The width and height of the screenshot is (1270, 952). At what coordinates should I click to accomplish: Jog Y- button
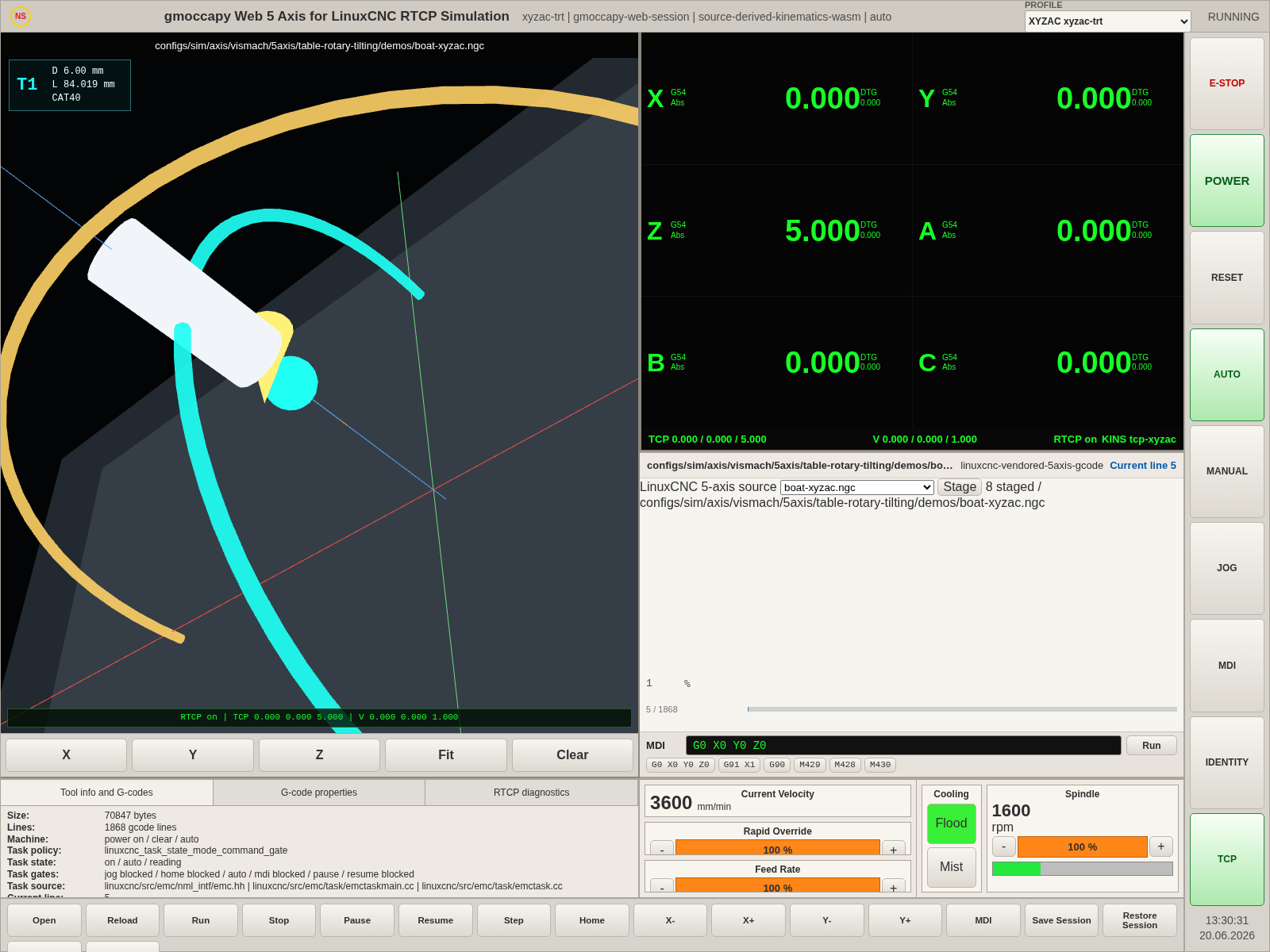point(826,920)
